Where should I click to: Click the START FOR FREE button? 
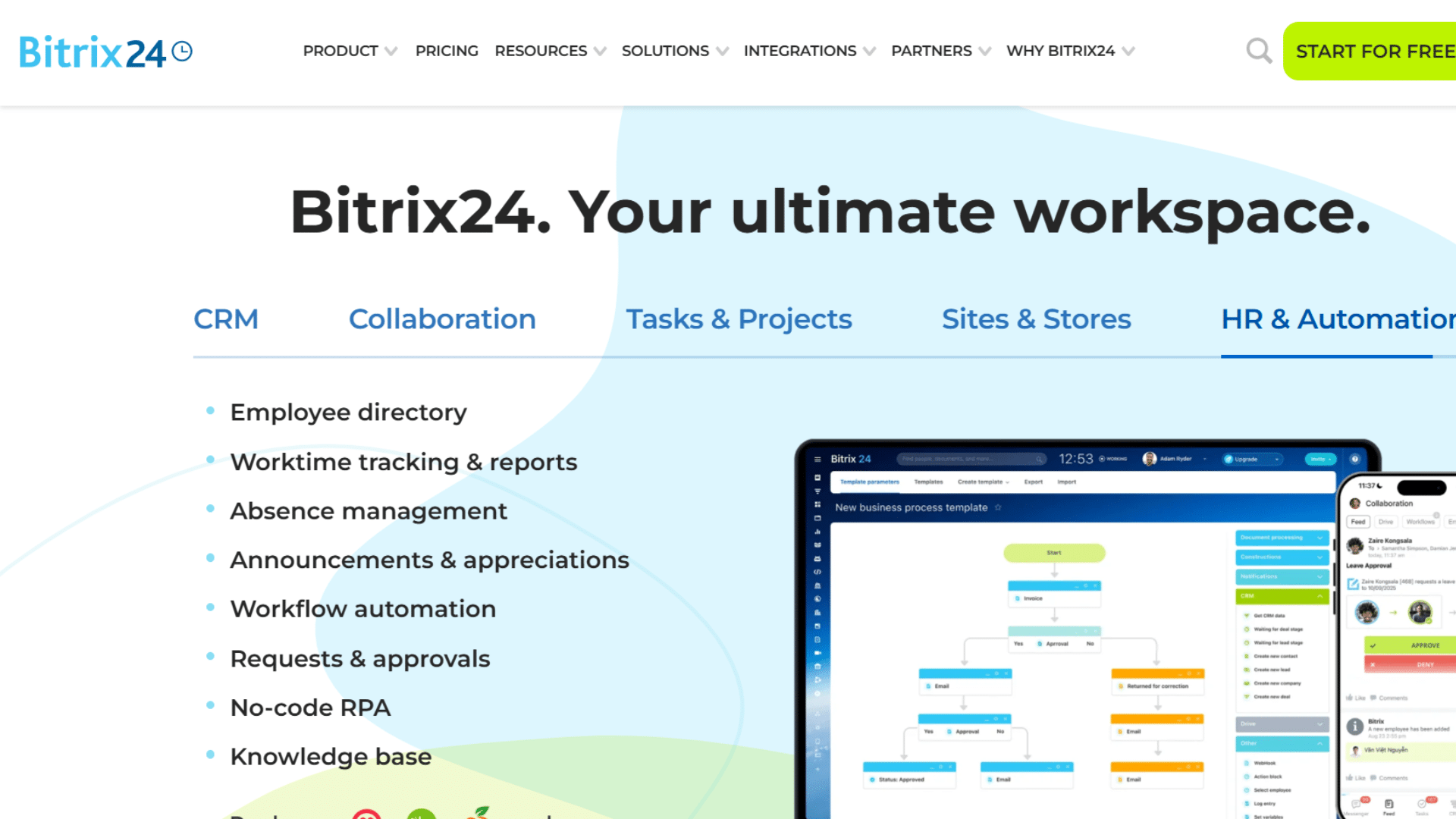pos(1370,51)
